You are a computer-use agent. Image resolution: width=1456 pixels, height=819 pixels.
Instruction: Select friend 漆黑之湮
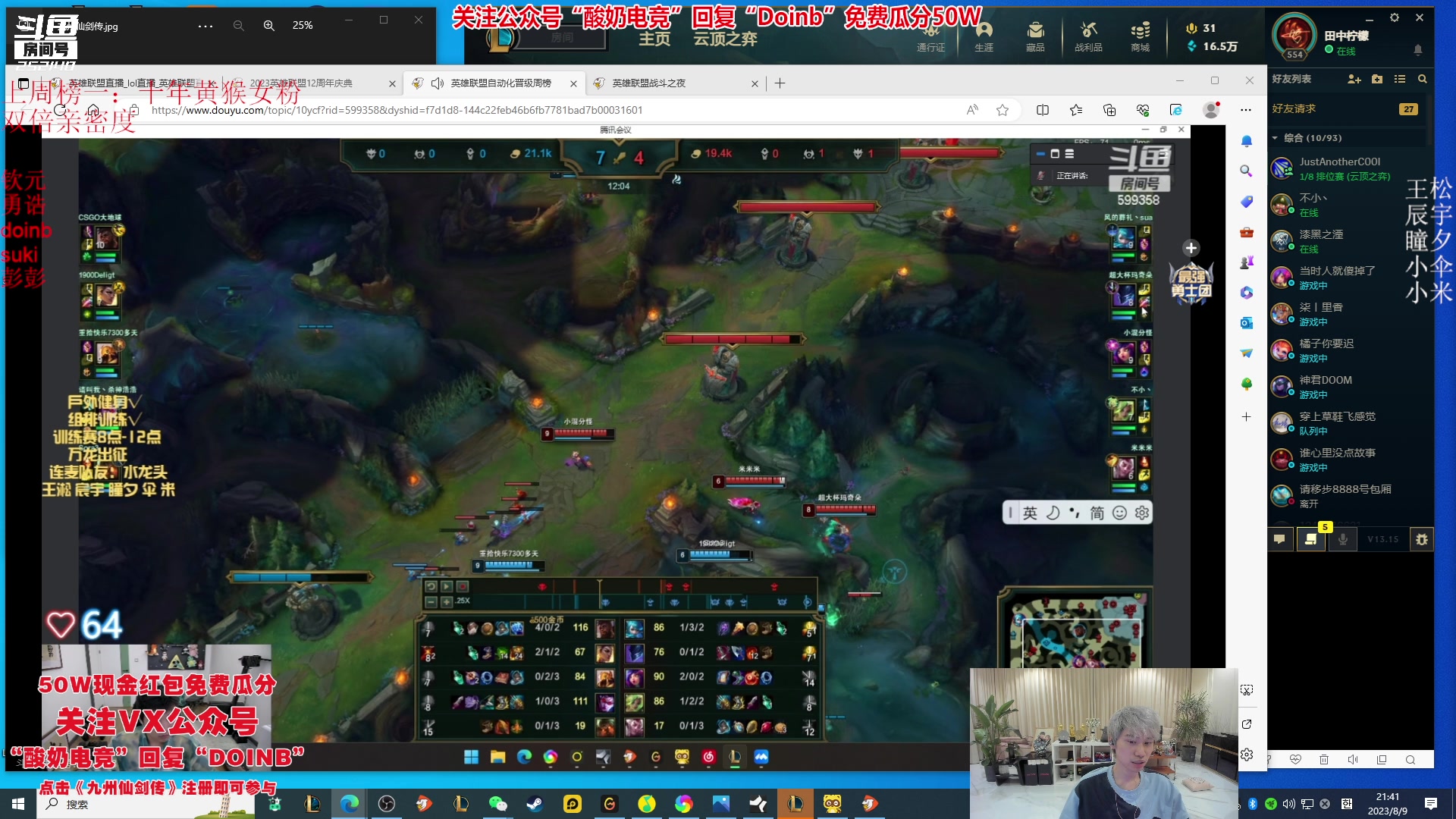coord(1345,241)
